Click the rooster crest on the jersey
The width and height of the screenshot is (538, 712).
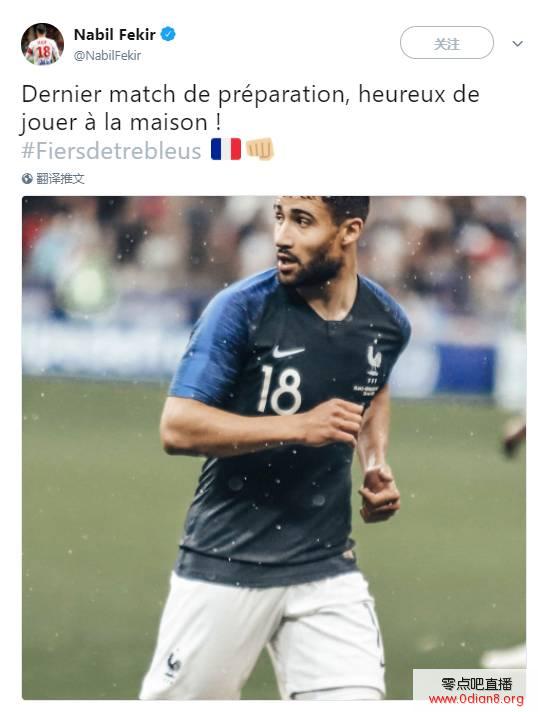373,360
